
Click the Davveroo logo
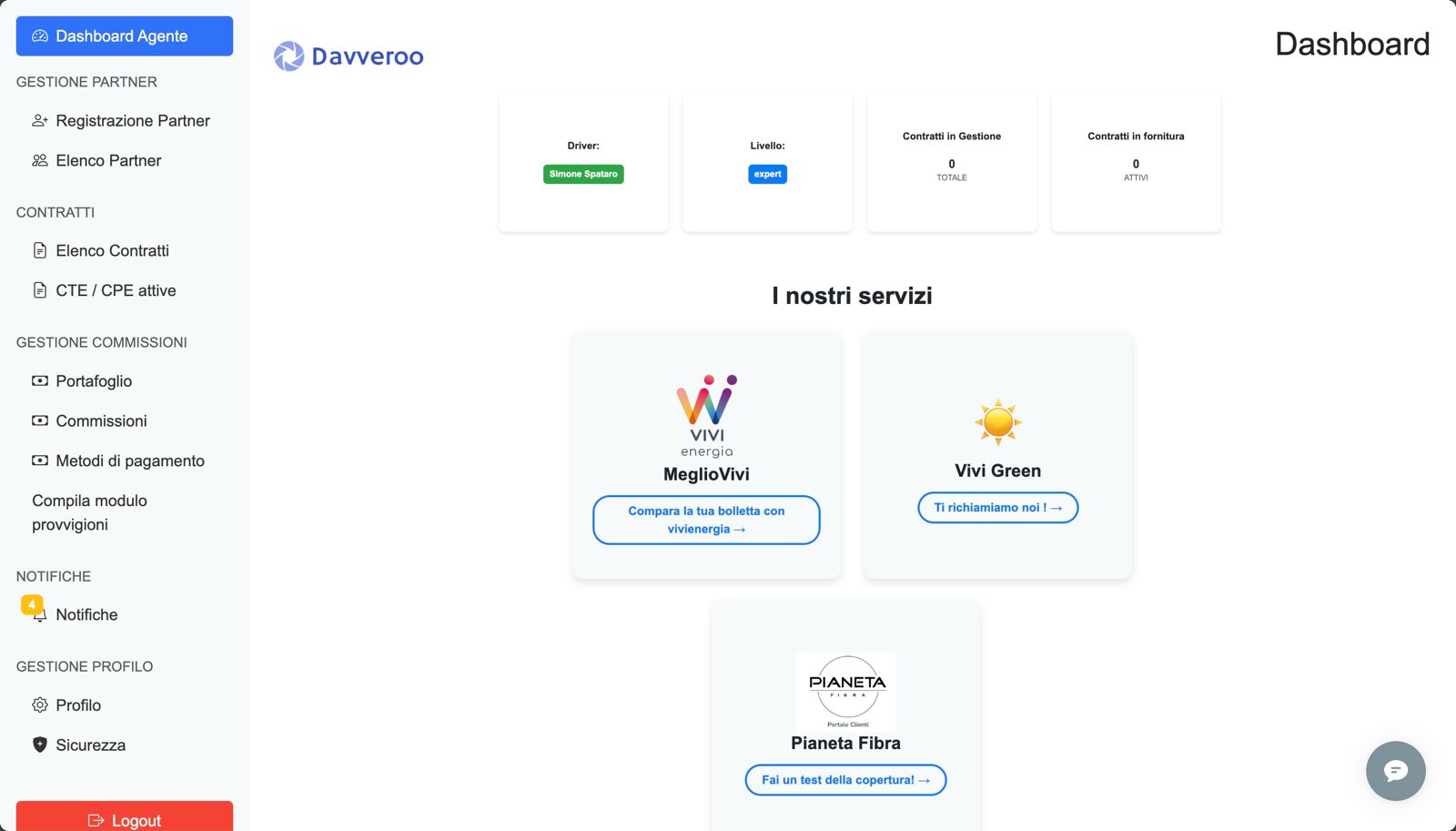coord(349,56)
